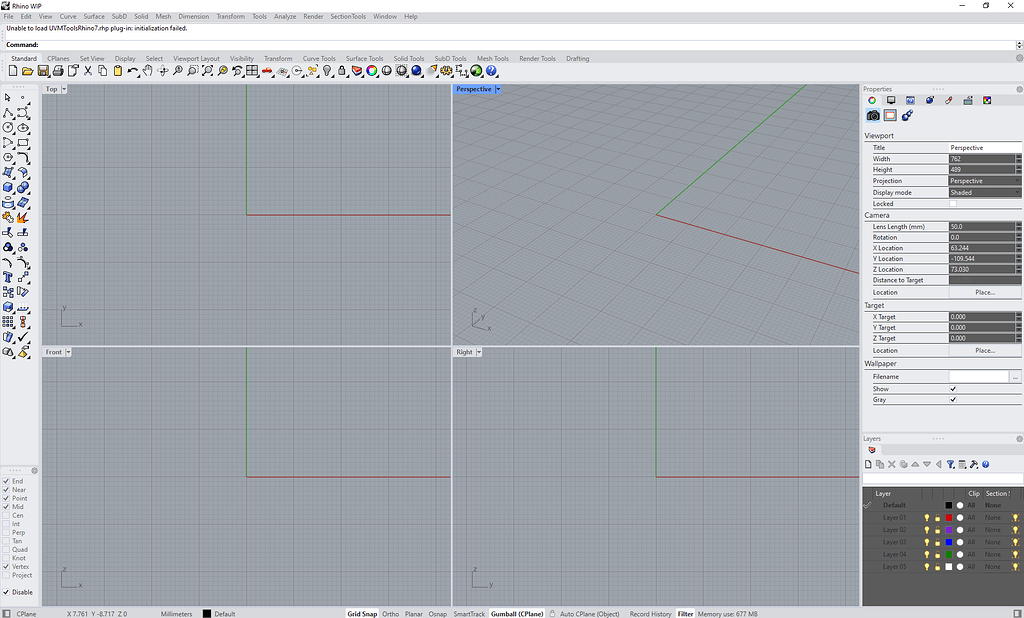Switch to the Drafting toolbar tab
The image size is (1024, 618).
point(580,58)
